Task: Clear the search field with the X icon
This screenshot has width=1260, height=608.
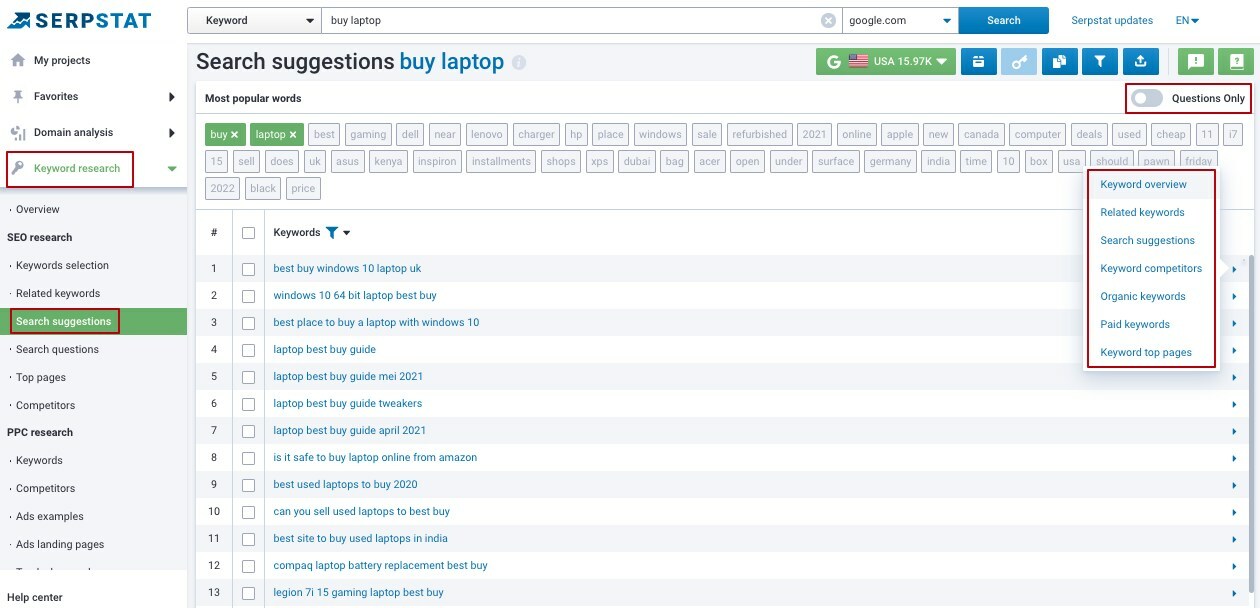Action: pyautogui.click(x=828, y=21)
